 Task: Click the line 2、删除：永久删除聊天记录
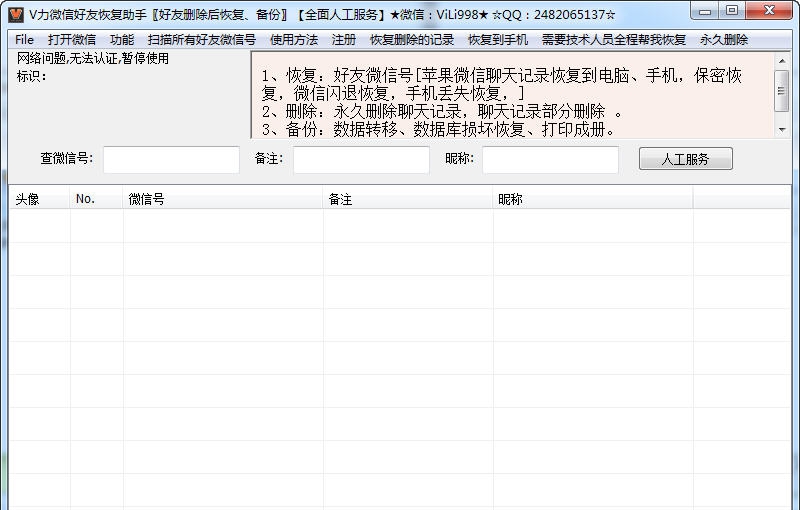[x=442, y=111]
